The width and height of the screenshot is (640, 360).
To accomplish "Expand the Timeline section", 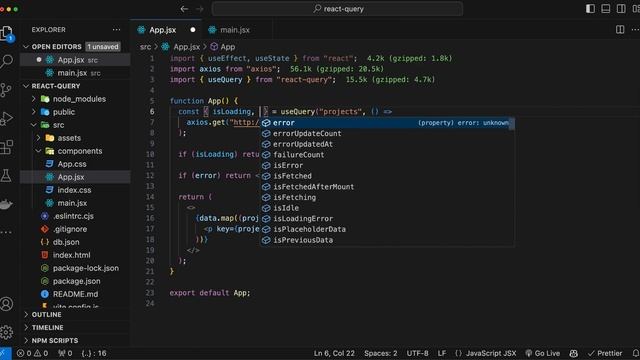I will [x=75, y=328].
